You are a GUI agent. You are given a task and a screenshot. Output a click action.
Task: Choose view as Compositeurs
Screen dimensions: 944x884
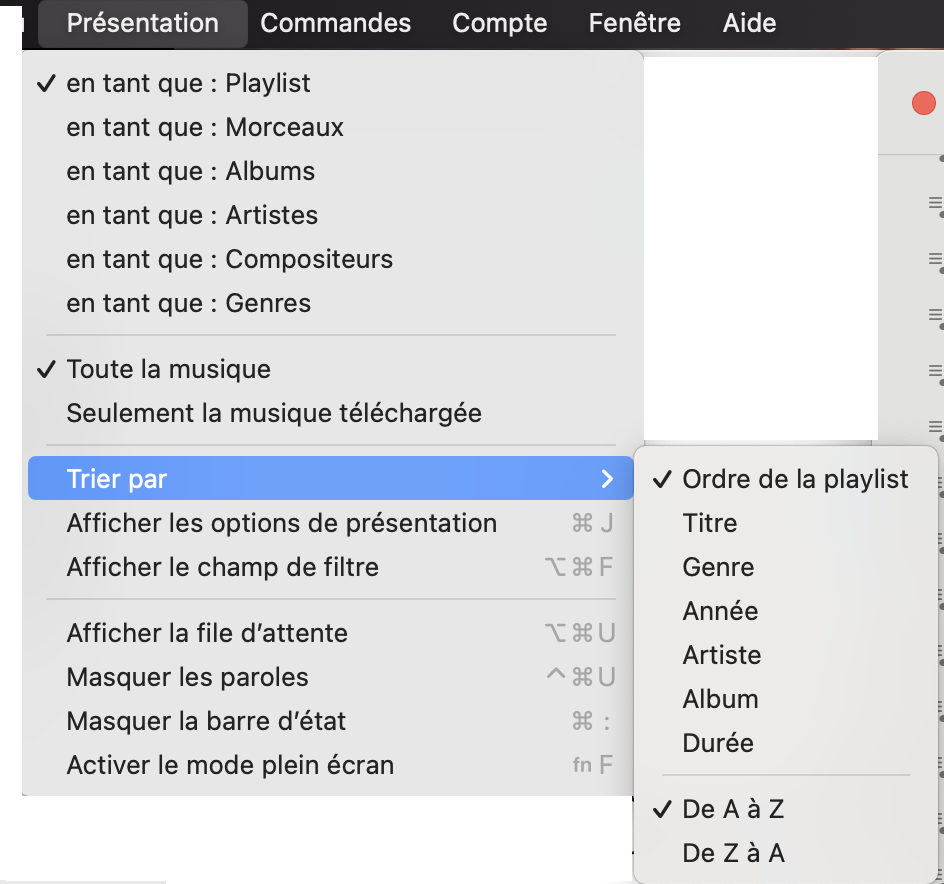coord(229,259)
